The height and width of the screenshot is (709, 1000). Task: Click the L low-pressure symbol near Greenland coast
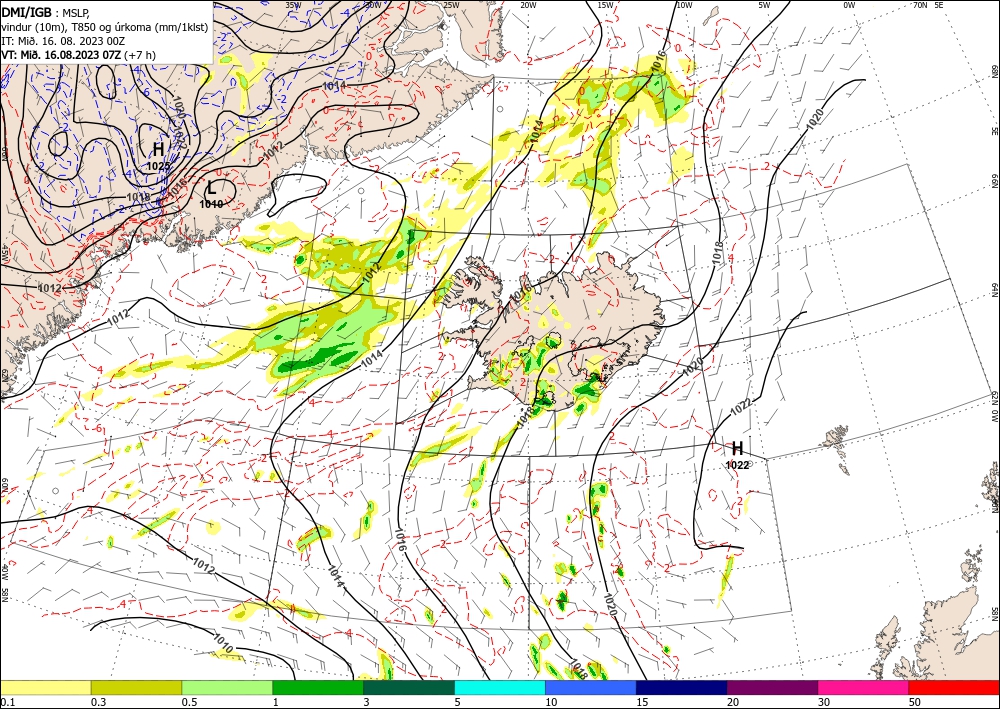click(212, 187)
